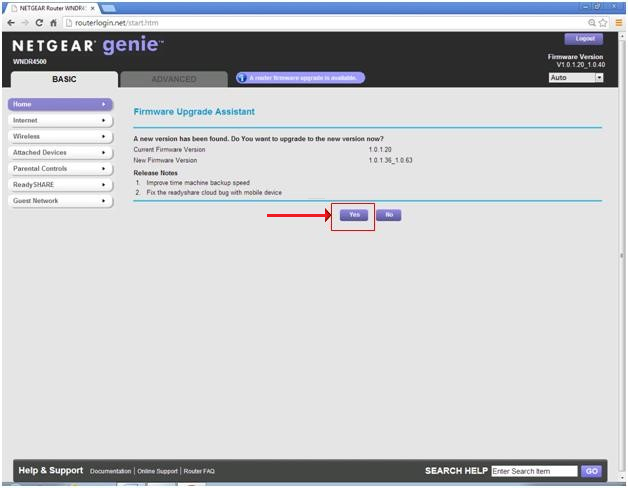628x488 pixels.
Task: Open the Auto language dropdown
Action: pos(576,78)
